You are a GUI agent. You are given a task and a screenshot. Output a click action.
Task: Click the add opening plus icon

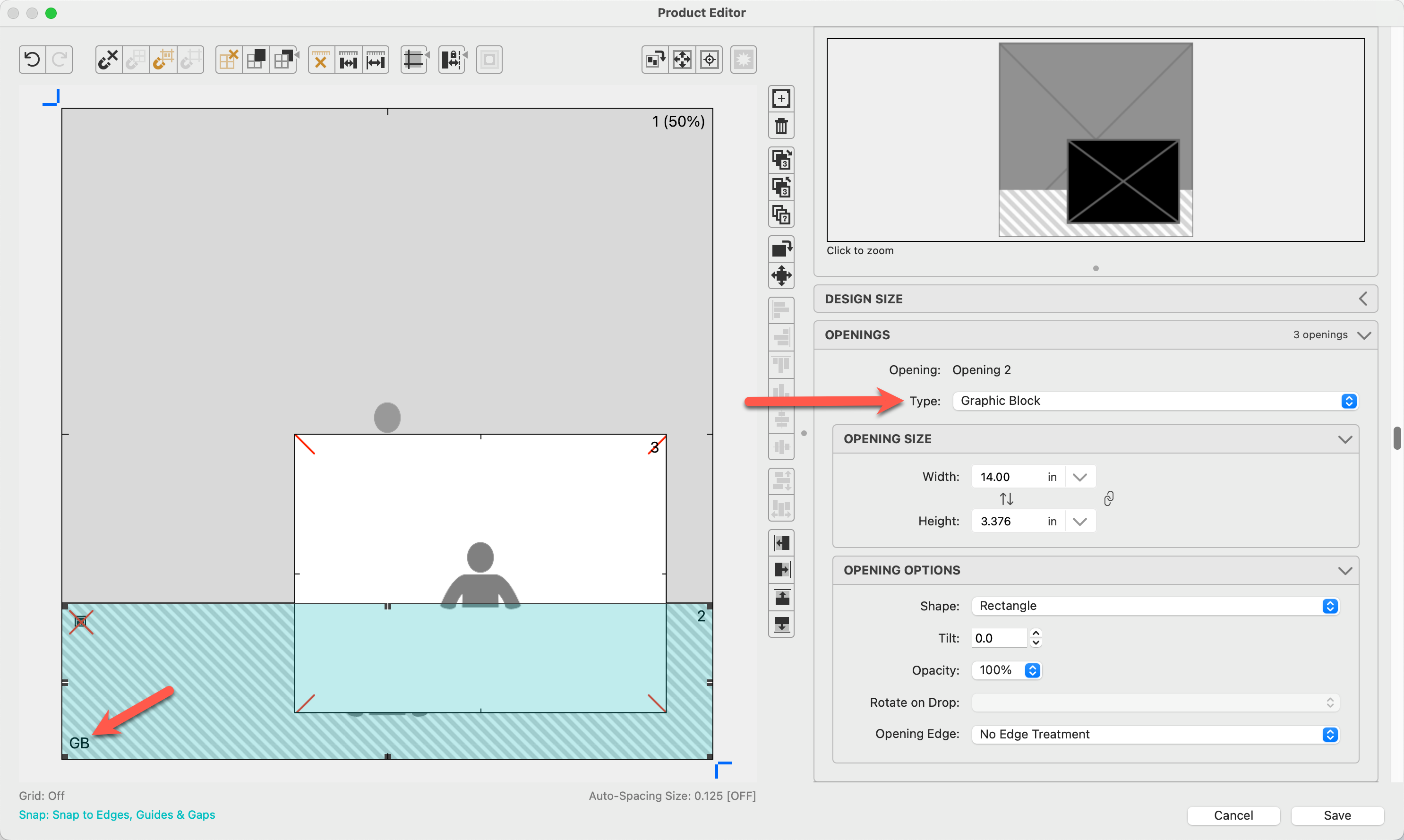pos(781,98)
